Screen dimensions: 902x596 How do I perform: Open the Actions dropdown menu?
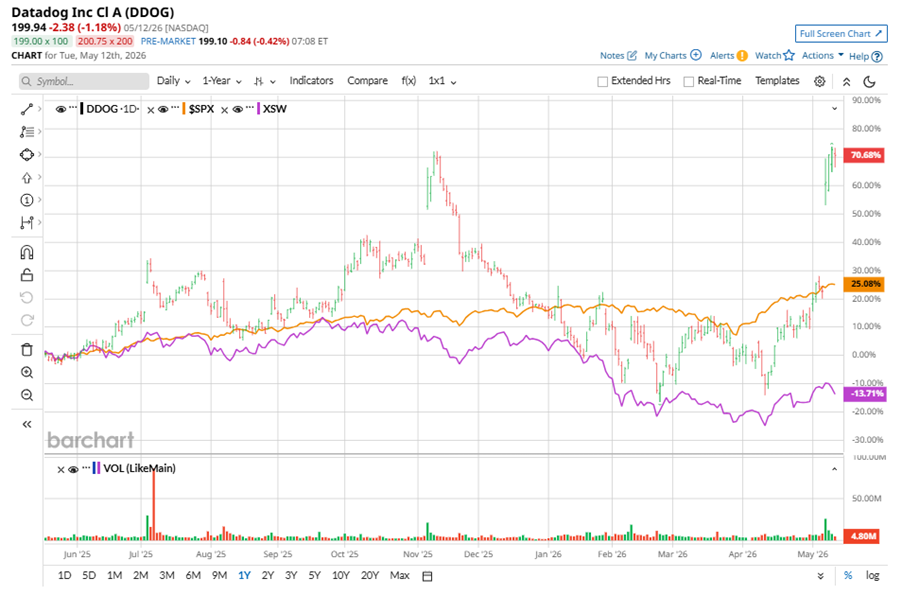(823, 56)
